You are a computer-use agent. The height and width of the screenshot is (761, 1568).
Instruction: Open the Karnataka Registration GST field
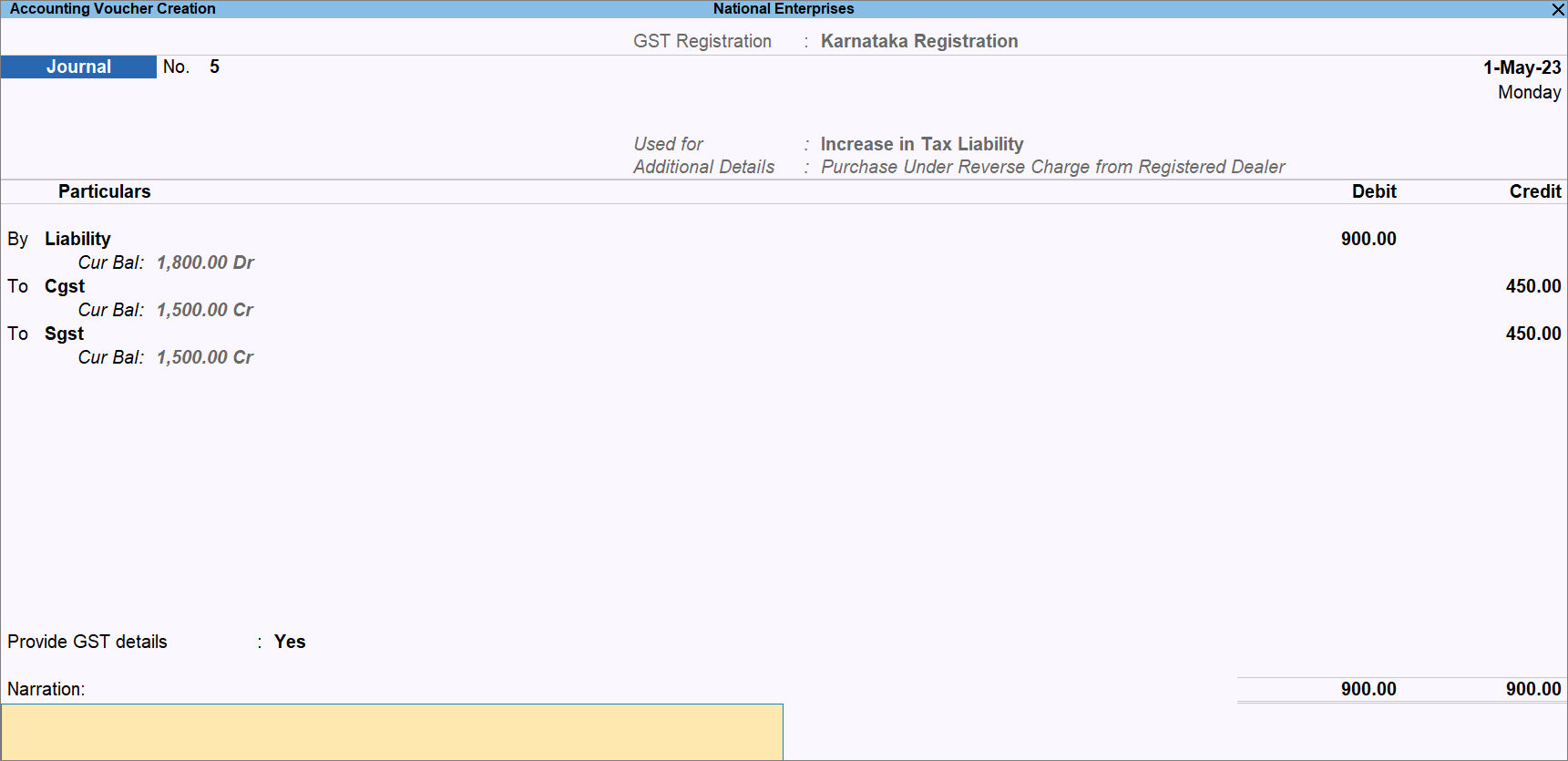(918, 42)
